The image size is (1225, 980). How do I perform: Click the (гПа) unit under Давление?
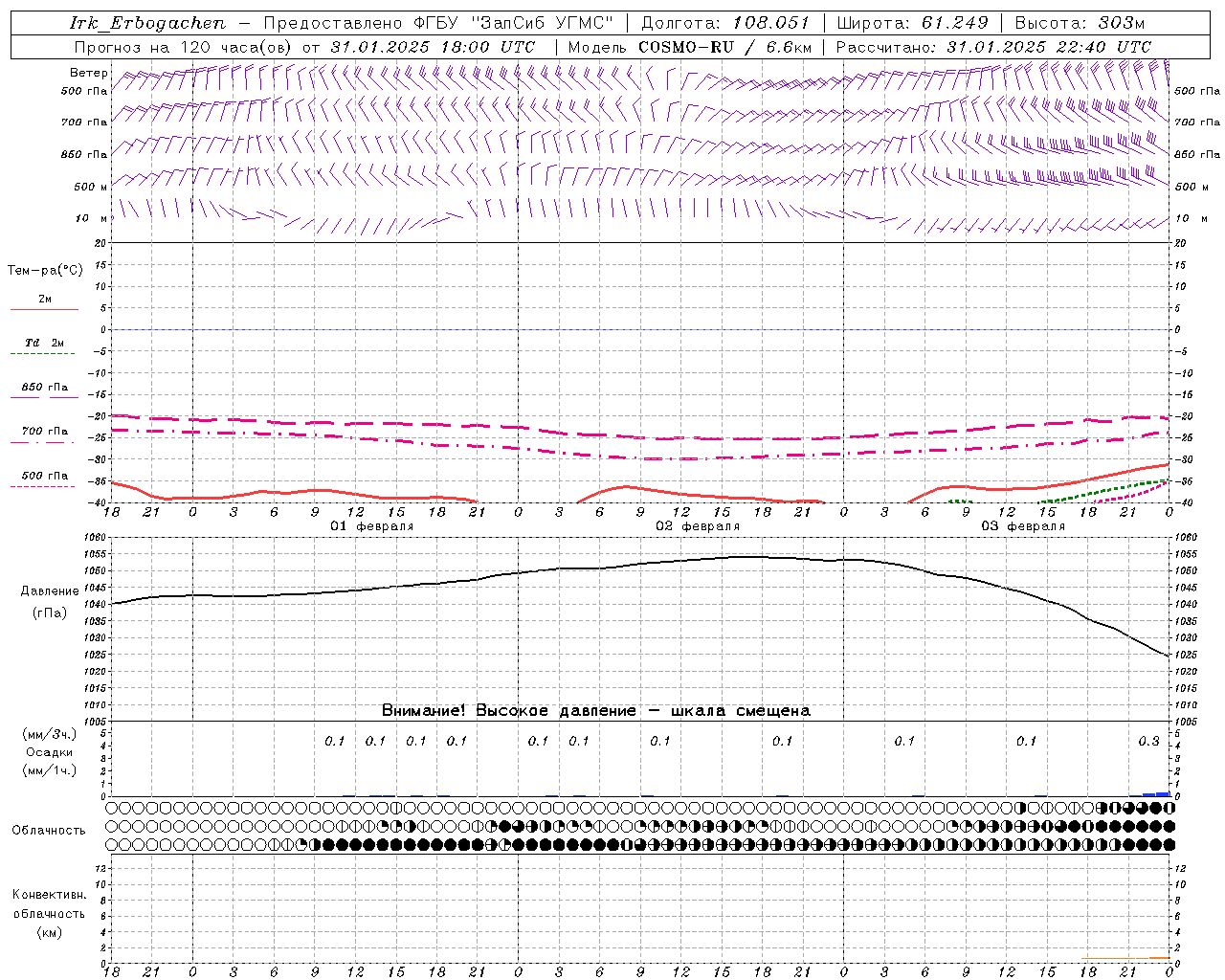(x=50, y=613)
